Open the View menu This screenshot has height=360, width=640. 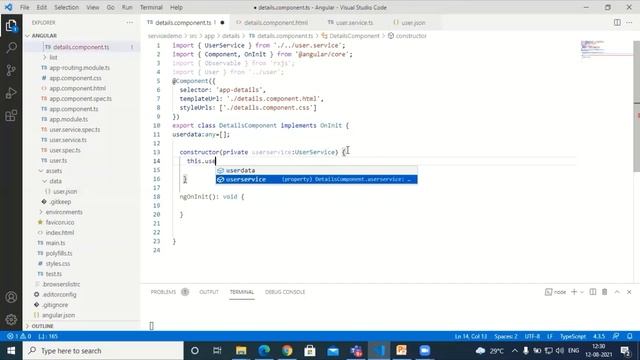tap(93, 7)
